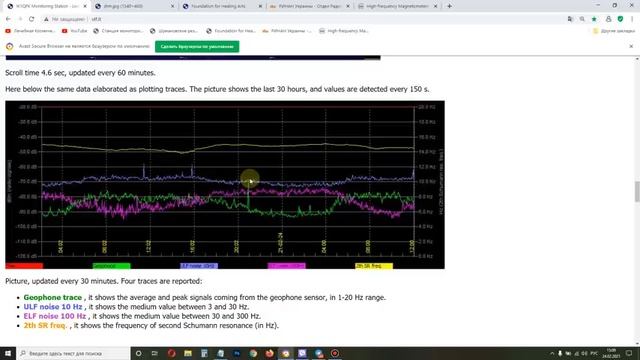This screenshot has height=360, width=640.
Task: Open the Rozetka Ukraine bookmark
Action: 287,31
